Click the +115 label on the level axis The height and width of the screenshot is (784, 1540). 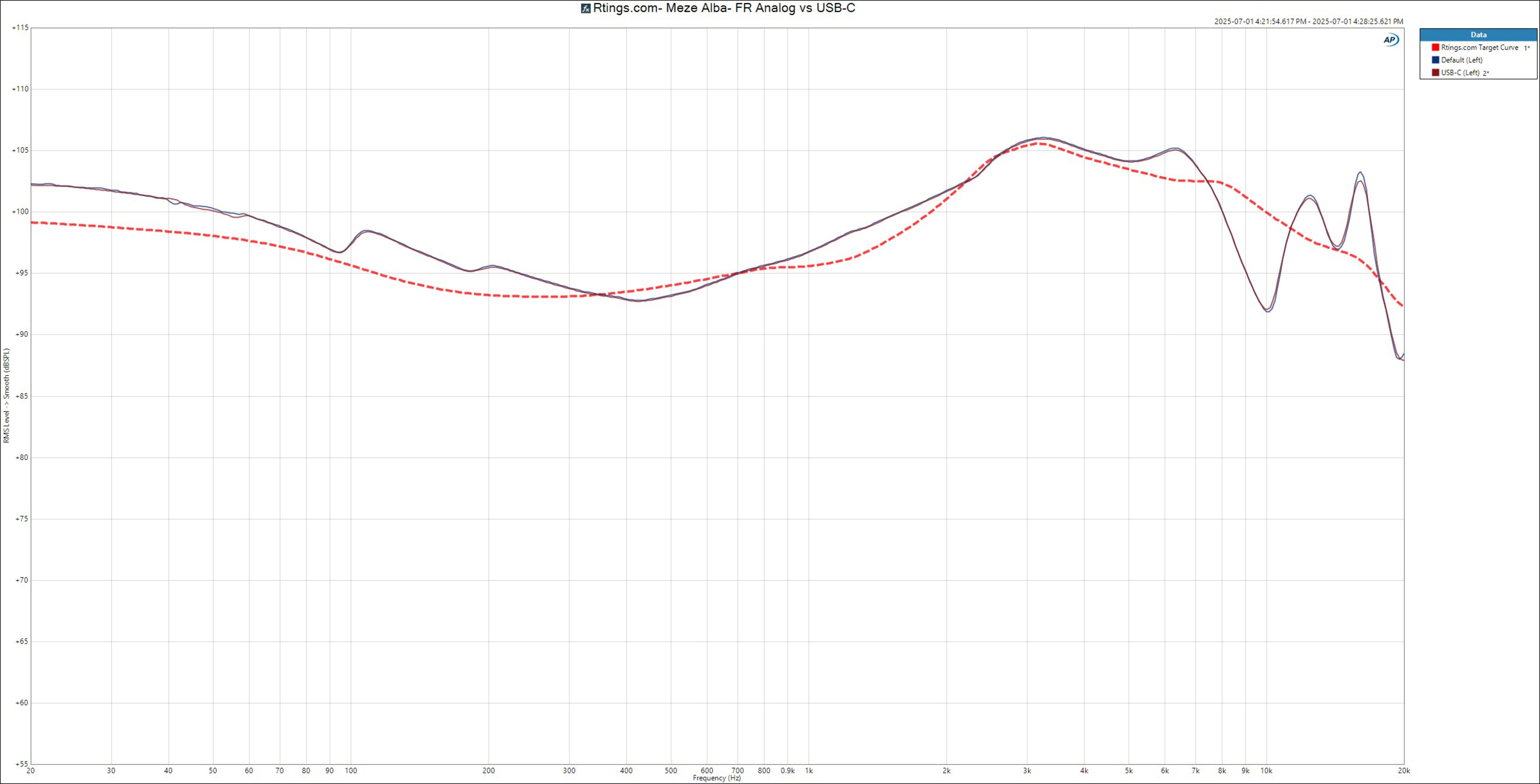pos(20,28)
